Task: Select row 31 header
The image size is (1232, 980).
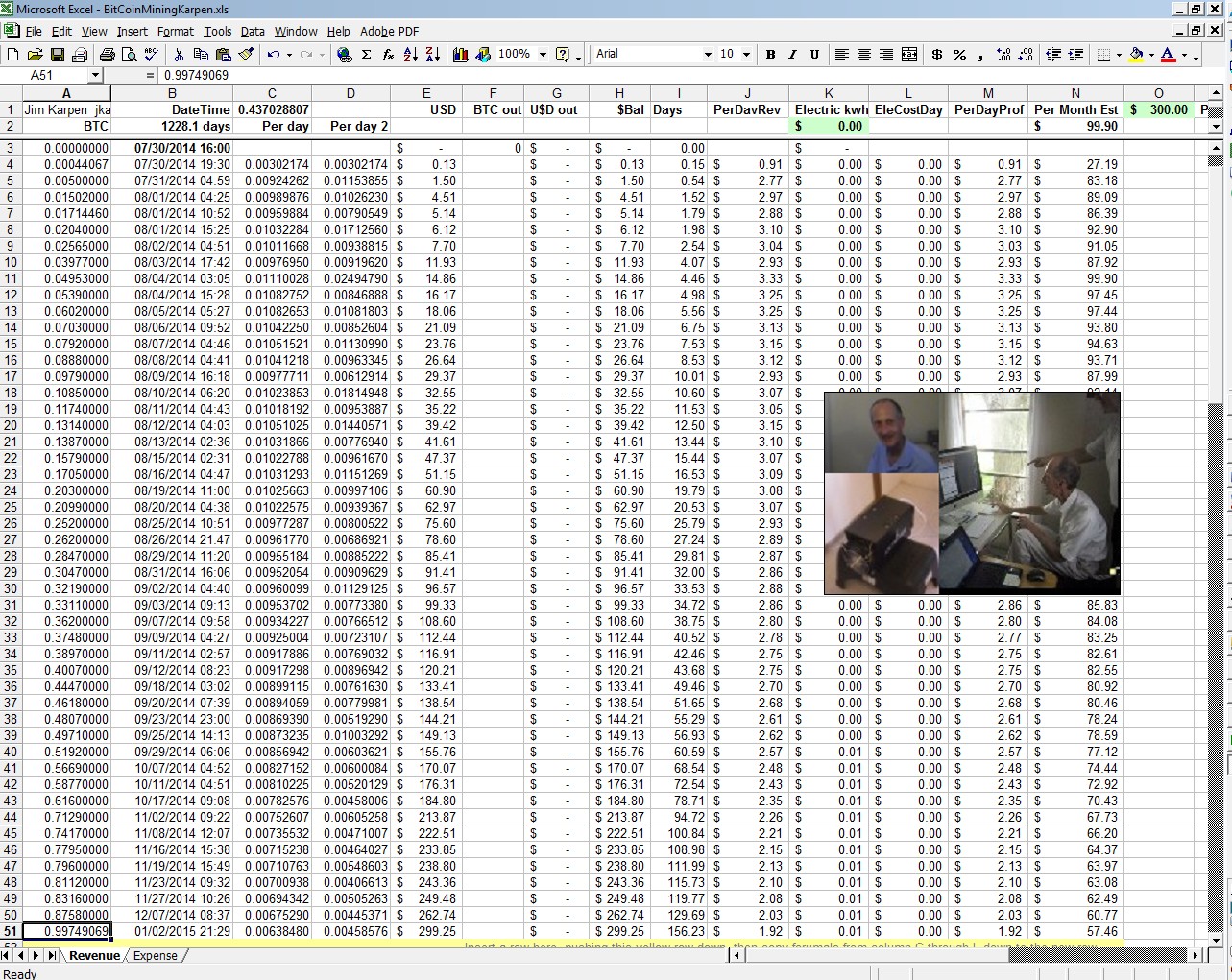Action: pos(11,605)
